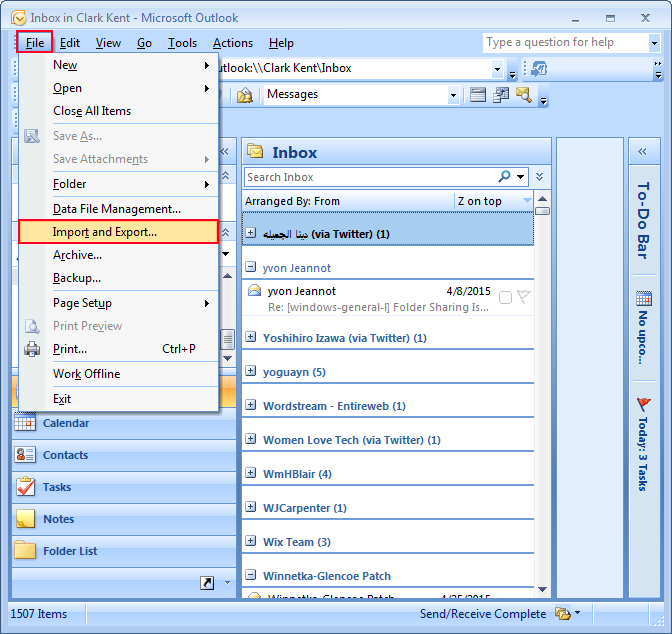Expand the Page Setup submenu
The width and height of the screenshot is (672, 634).
(119, 303)
